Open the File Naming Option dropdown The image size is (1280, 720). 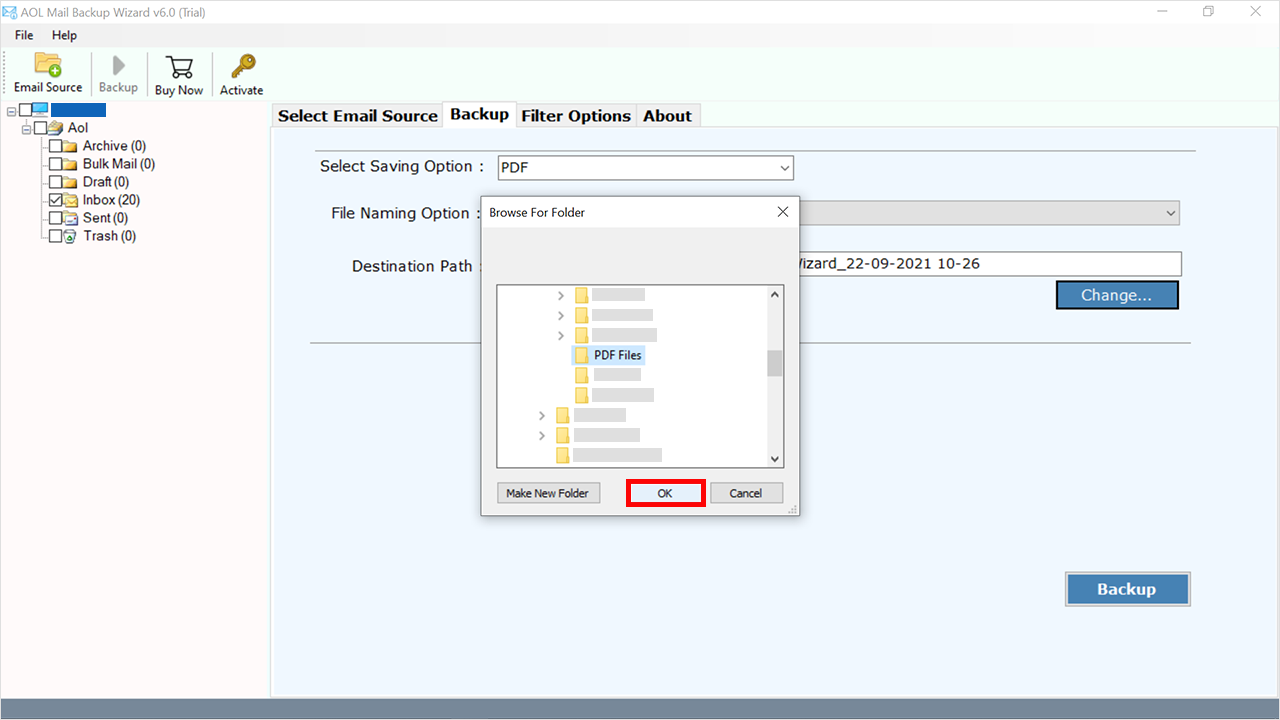coord(1170,213)
